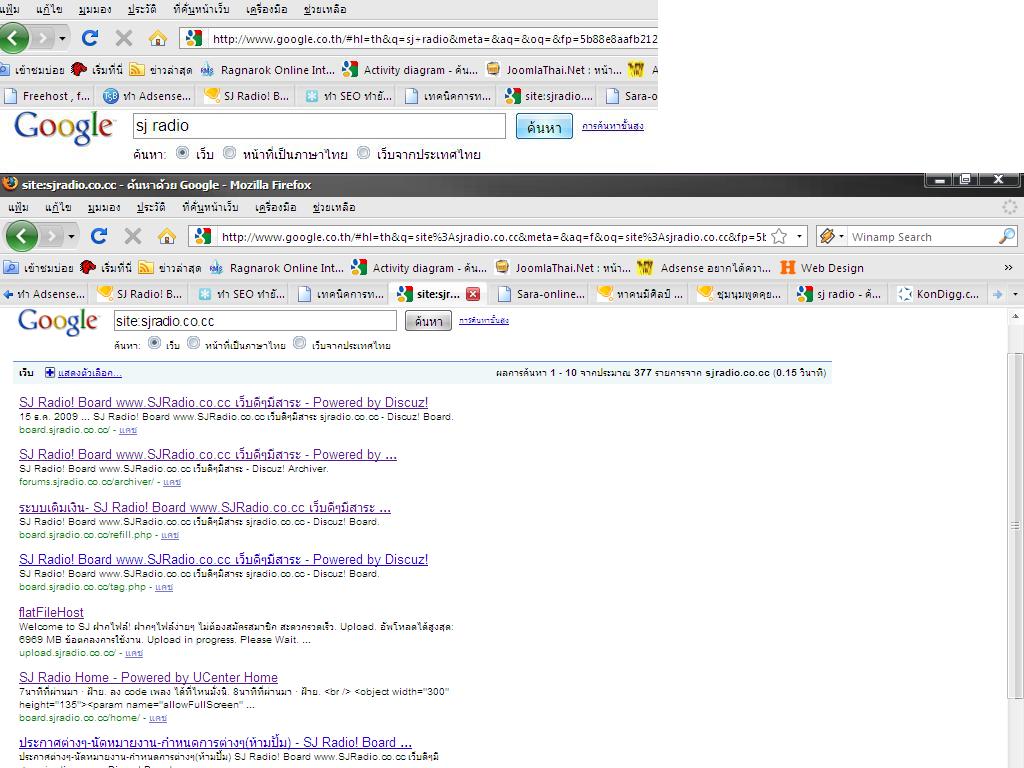
Task: Select เว็บ radio under sj radio search
Action: click(182, 153)
